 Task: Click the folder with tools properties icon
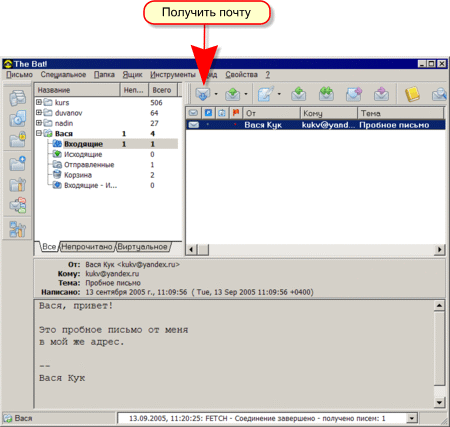(18, 184)
